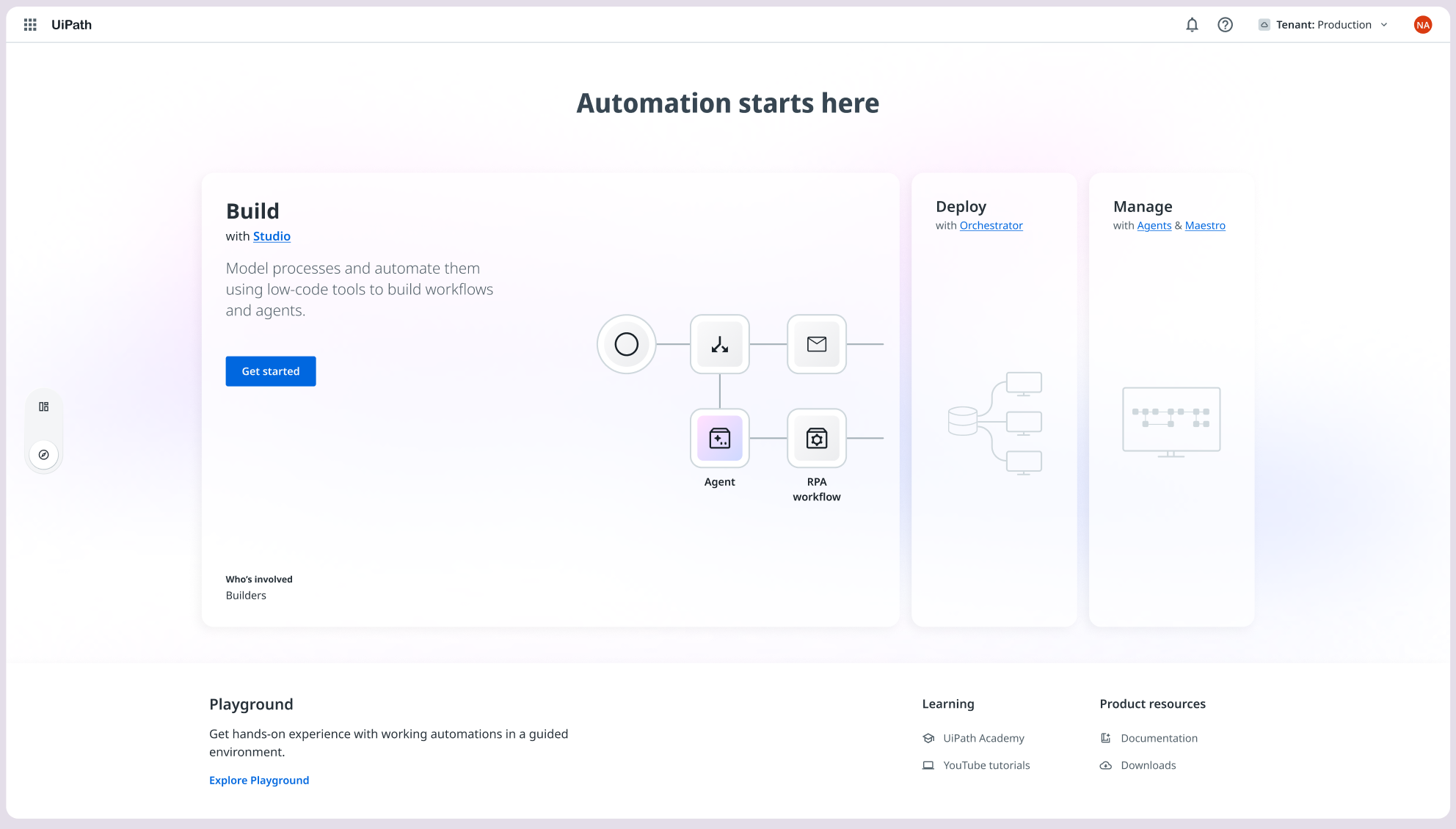Click the Agent label below the node
The image size is (1456, 829).
pos(719,482)
